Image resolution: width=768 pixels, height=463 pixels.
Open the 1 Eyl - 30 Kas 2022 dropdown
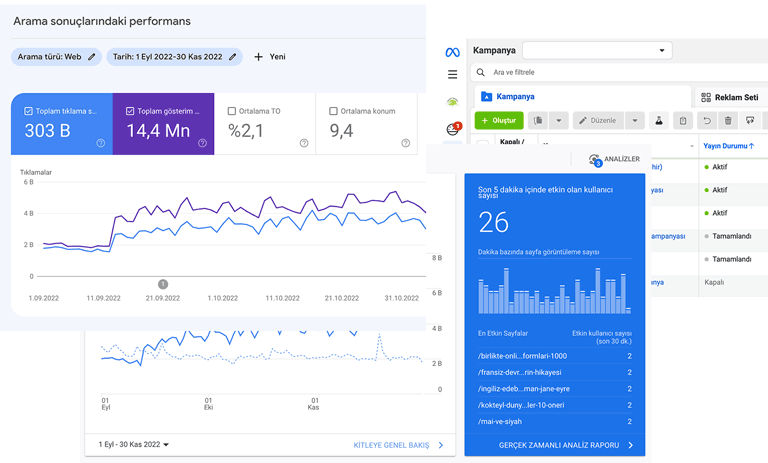pos(134,445)
